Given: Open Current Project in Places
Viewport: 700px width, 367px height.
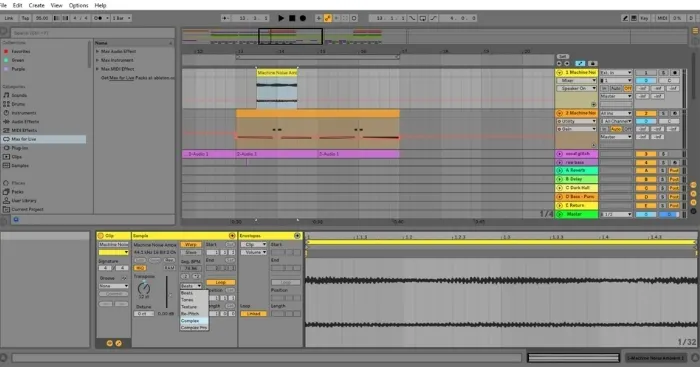Looking at the screenshot, I should [x=27, y=209].
